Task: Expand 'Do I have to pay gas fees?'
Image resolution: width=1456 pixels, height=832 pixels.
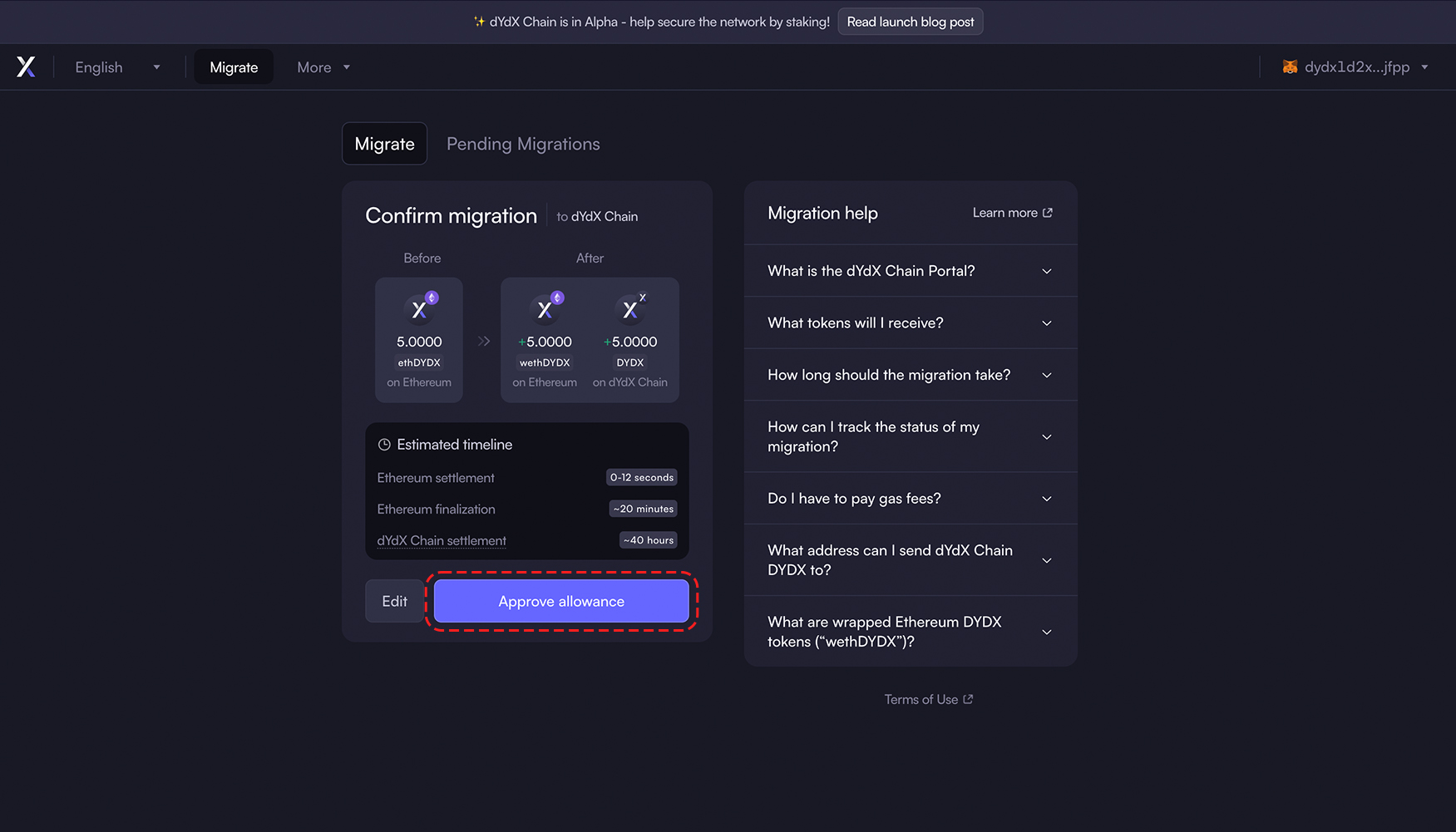Action: pyautogui.click(x=911, y=499)
